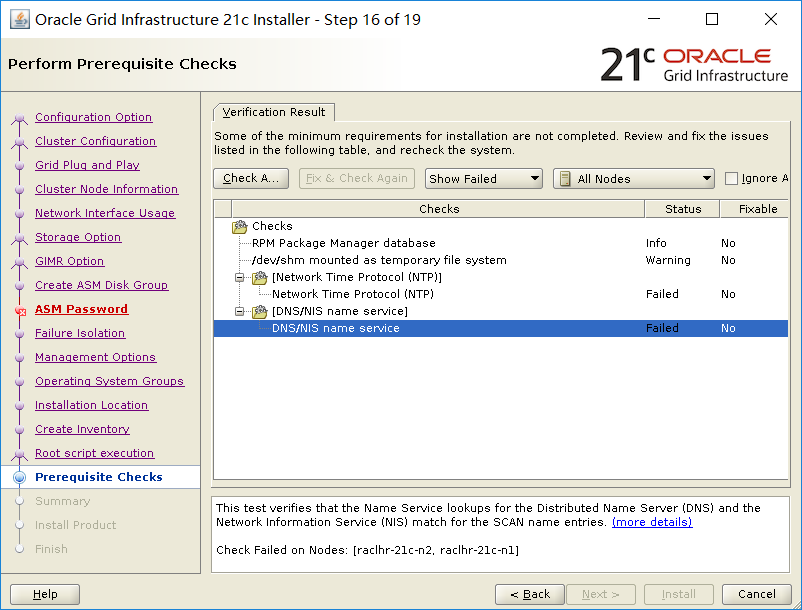The image size is (802, 610).
Task: Go to the Create ASM Disk Group step
Action: [102, 285]
